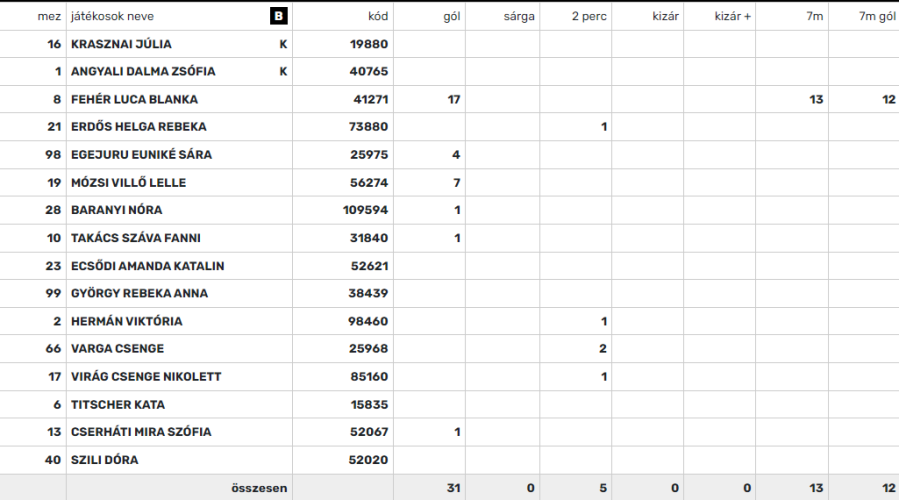Image resolution: width=899 pixels, height=500 pixels.
Task: Select the 7m value 13 for Fehér
Action: [x=816, y=99]
